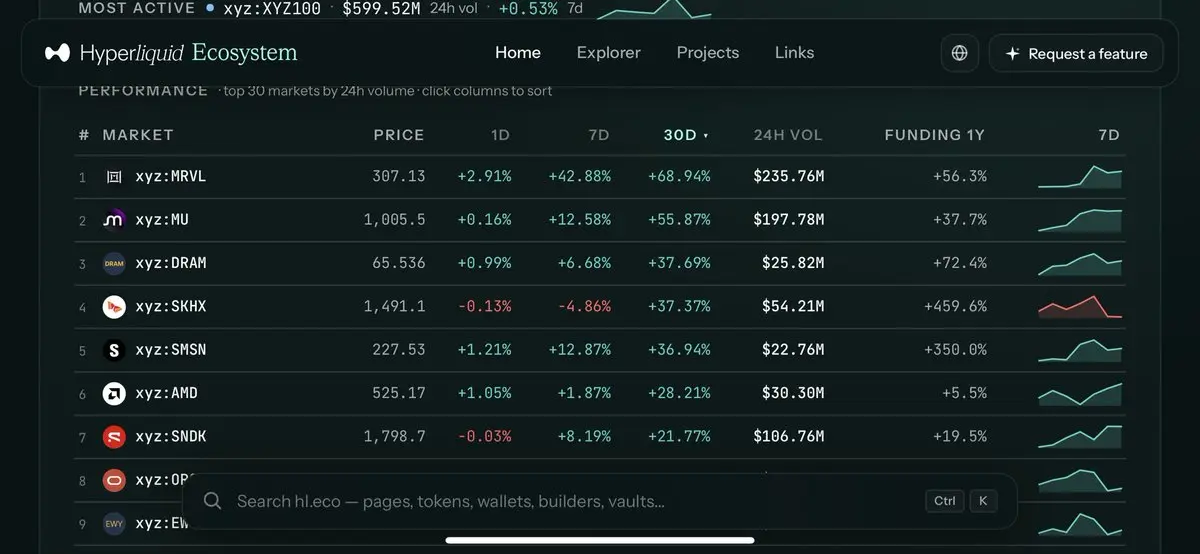Click the AMD market logo icon

click(x=114, y=393)
